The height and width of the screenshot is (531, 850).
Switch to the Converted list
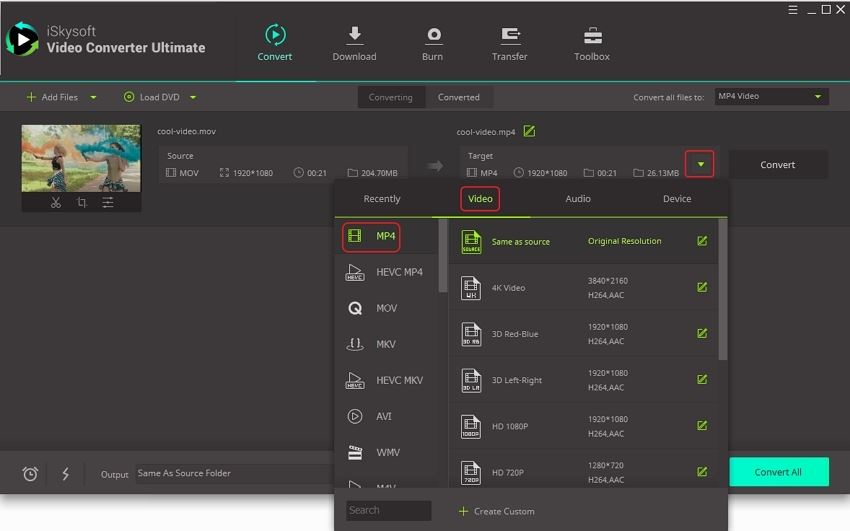pyautogui.click(x=458, y=97)
